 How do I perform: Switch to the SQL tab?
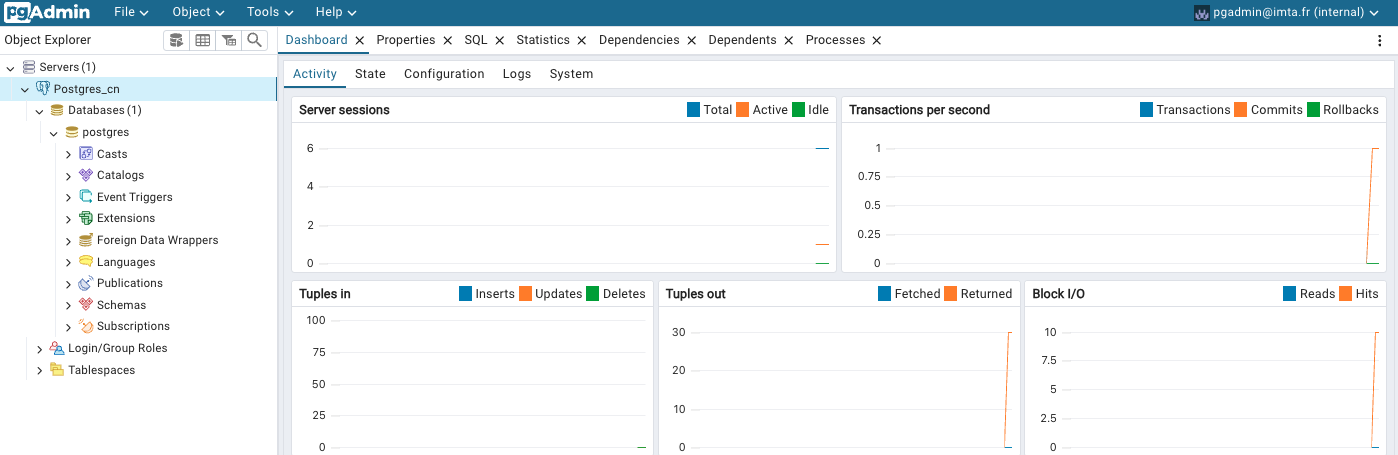pos(476,40)
